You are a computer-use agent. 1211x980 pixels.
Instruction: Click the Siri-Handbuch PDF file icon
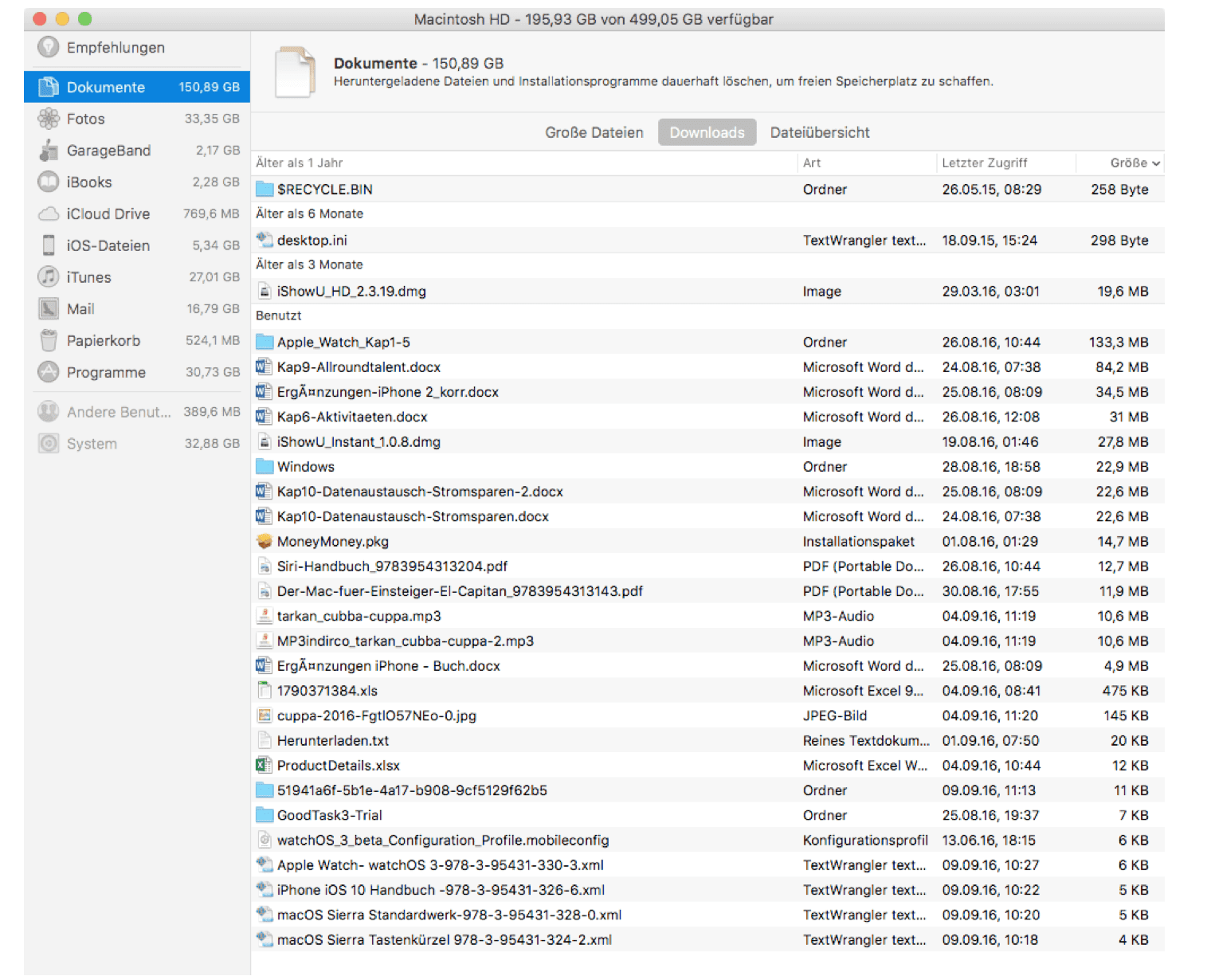point(265,566)
